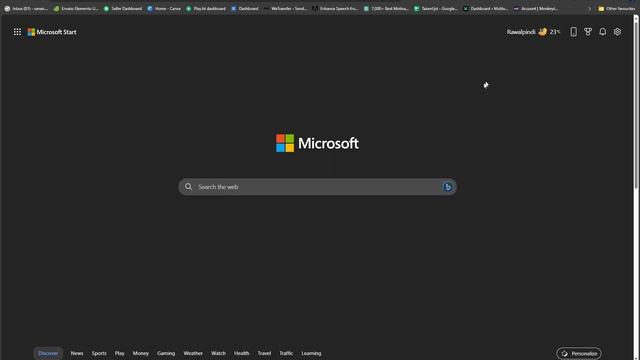This screenshot has height=360, width=640.
Task: Open the WeTransfer bookmark
Action: pos(285,9)
